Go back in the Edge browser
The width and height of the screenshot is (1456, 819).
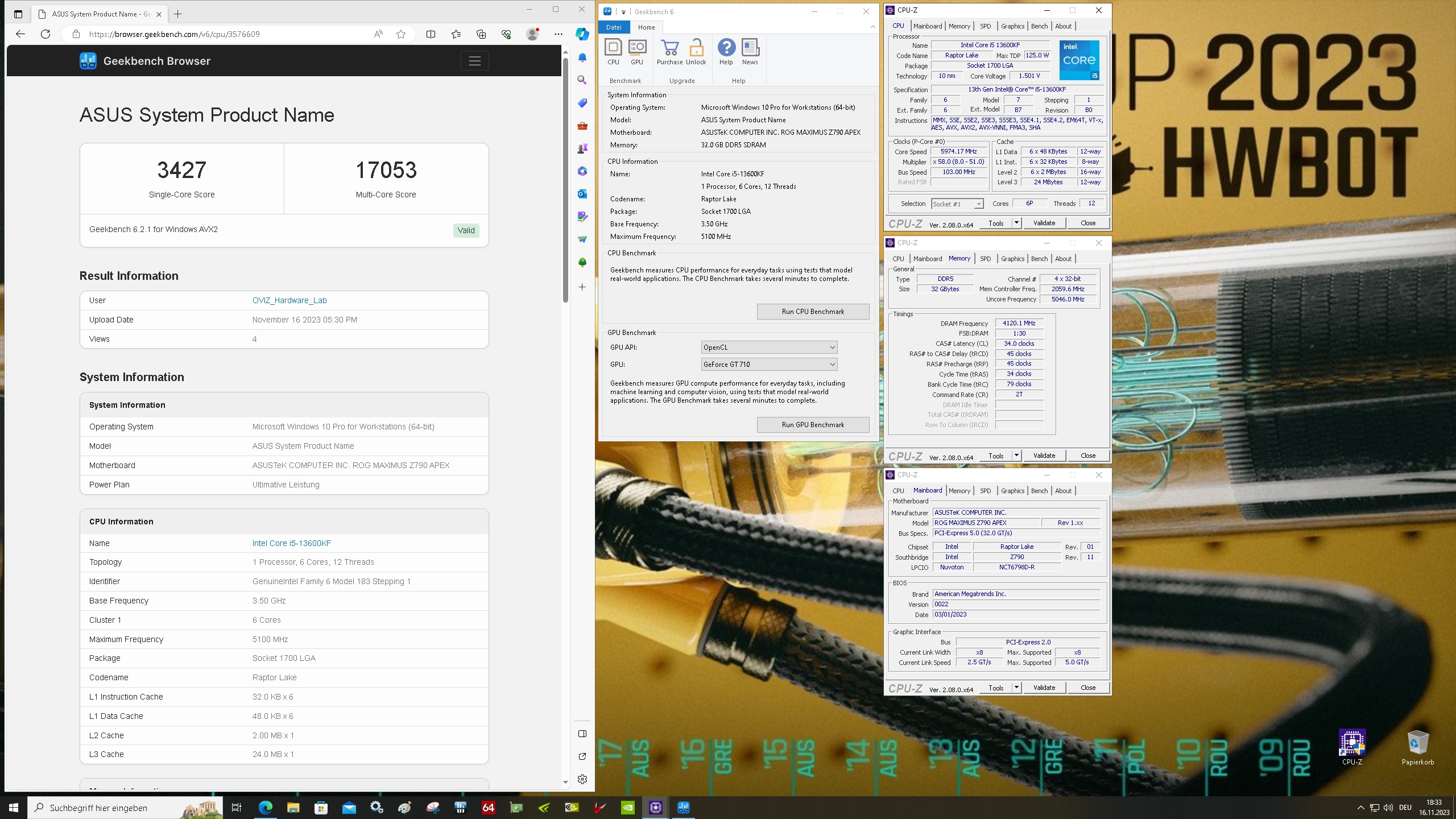pyautogui.click(x=20, y=34)
